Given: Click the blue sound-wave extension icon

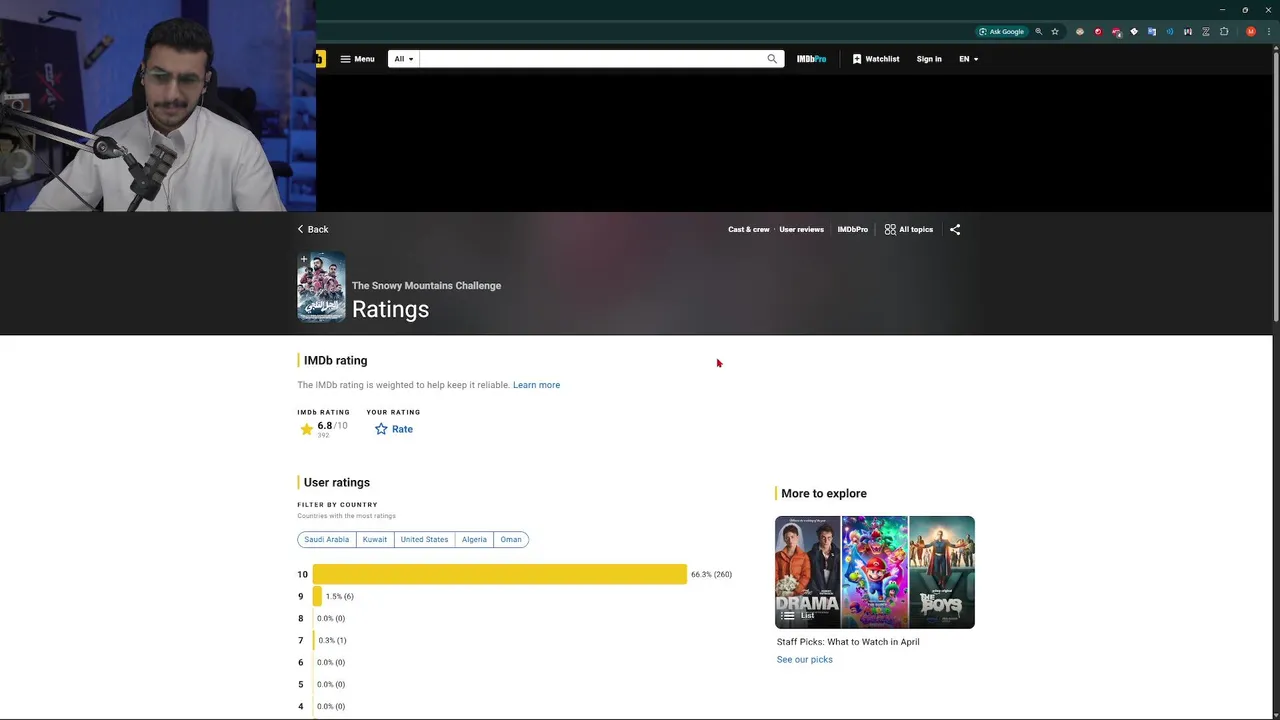Looking at the screenshot, I should pyautogui.click(x=1170, y=32).
